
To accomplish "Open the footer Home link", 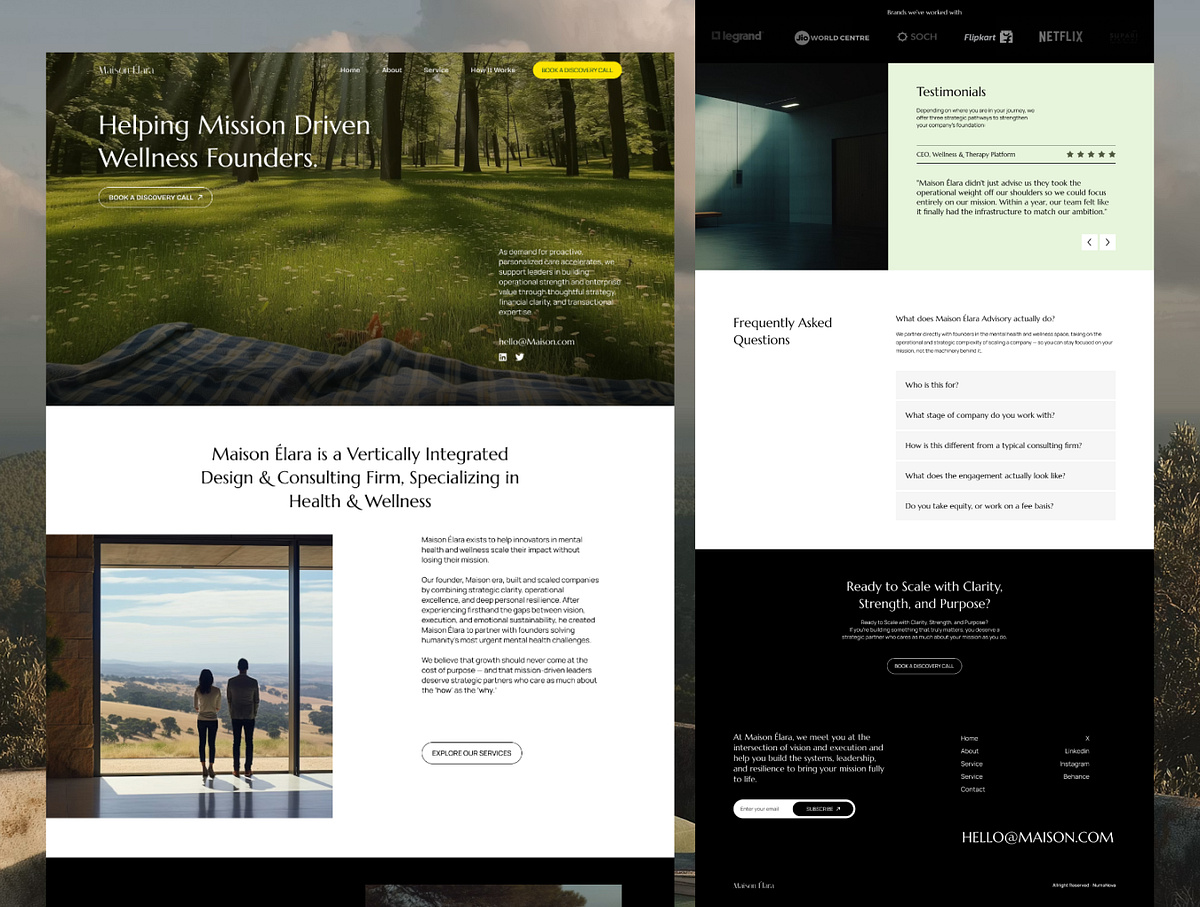I will (969, 738).
